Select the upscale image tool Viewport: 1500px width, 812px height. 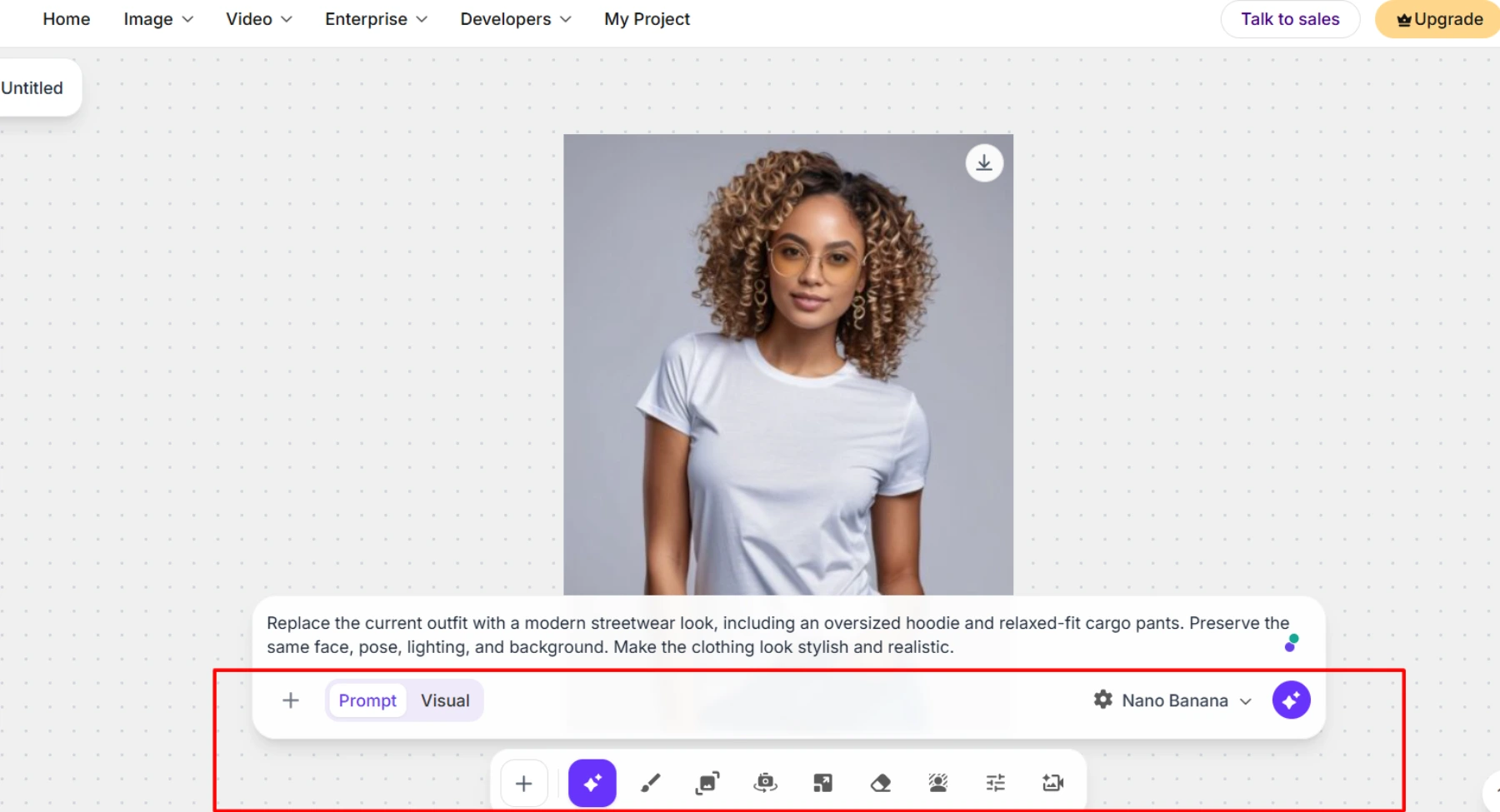pos(822,783)
